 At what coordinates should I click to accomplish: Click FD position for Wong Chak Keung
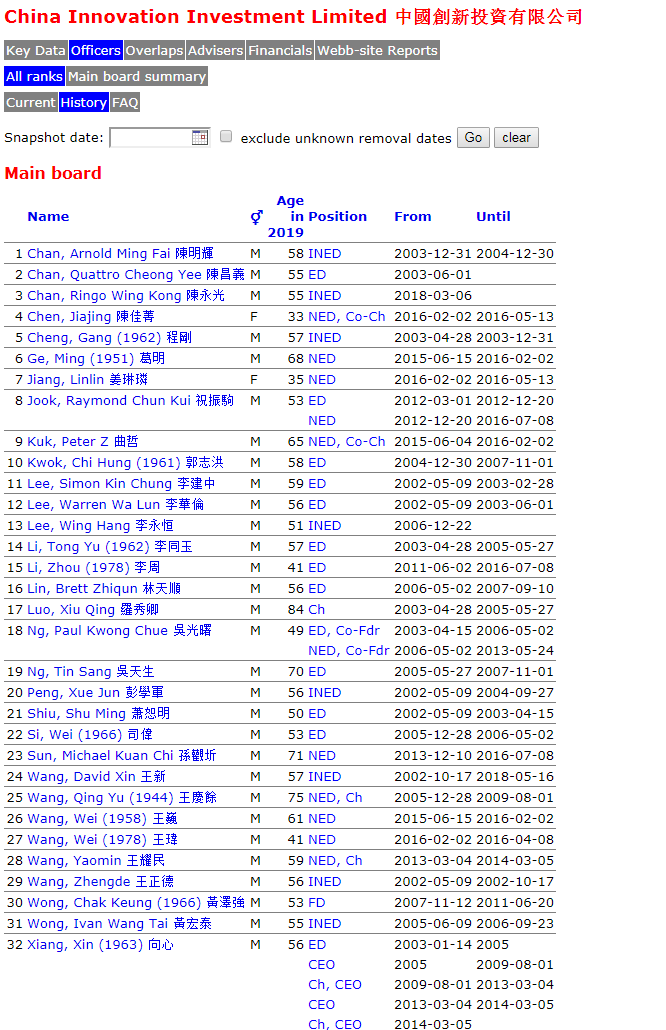point(317,903)
